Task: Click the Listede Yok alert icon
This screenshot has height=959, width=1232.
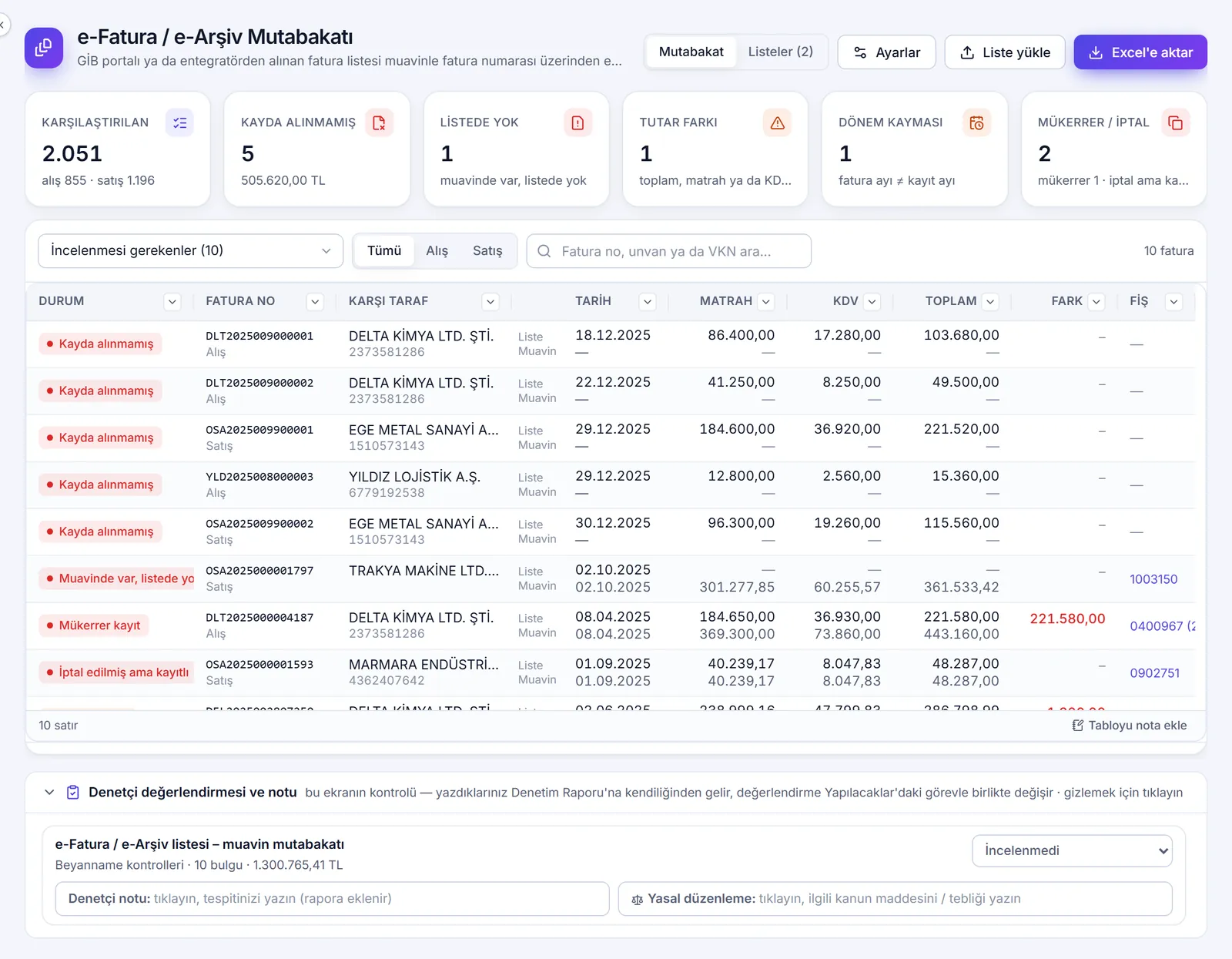Action: (x=577, y=122)
